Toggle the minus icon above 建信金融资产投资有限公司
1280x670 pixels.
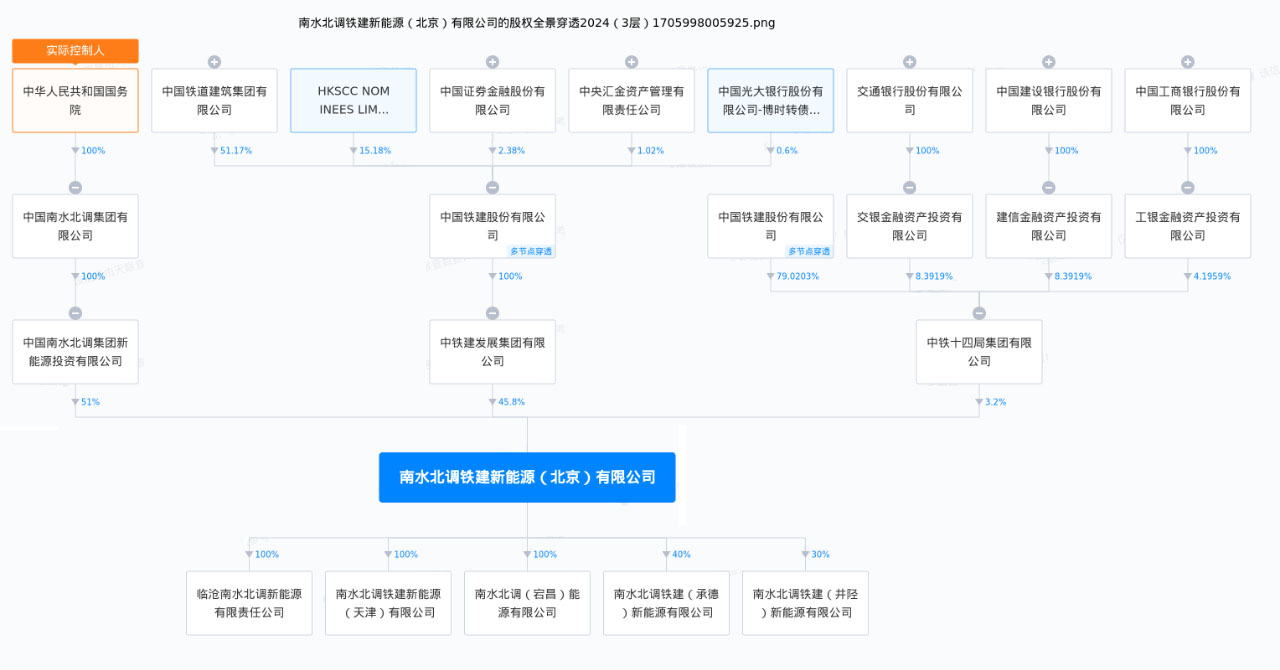[1048, 188]
